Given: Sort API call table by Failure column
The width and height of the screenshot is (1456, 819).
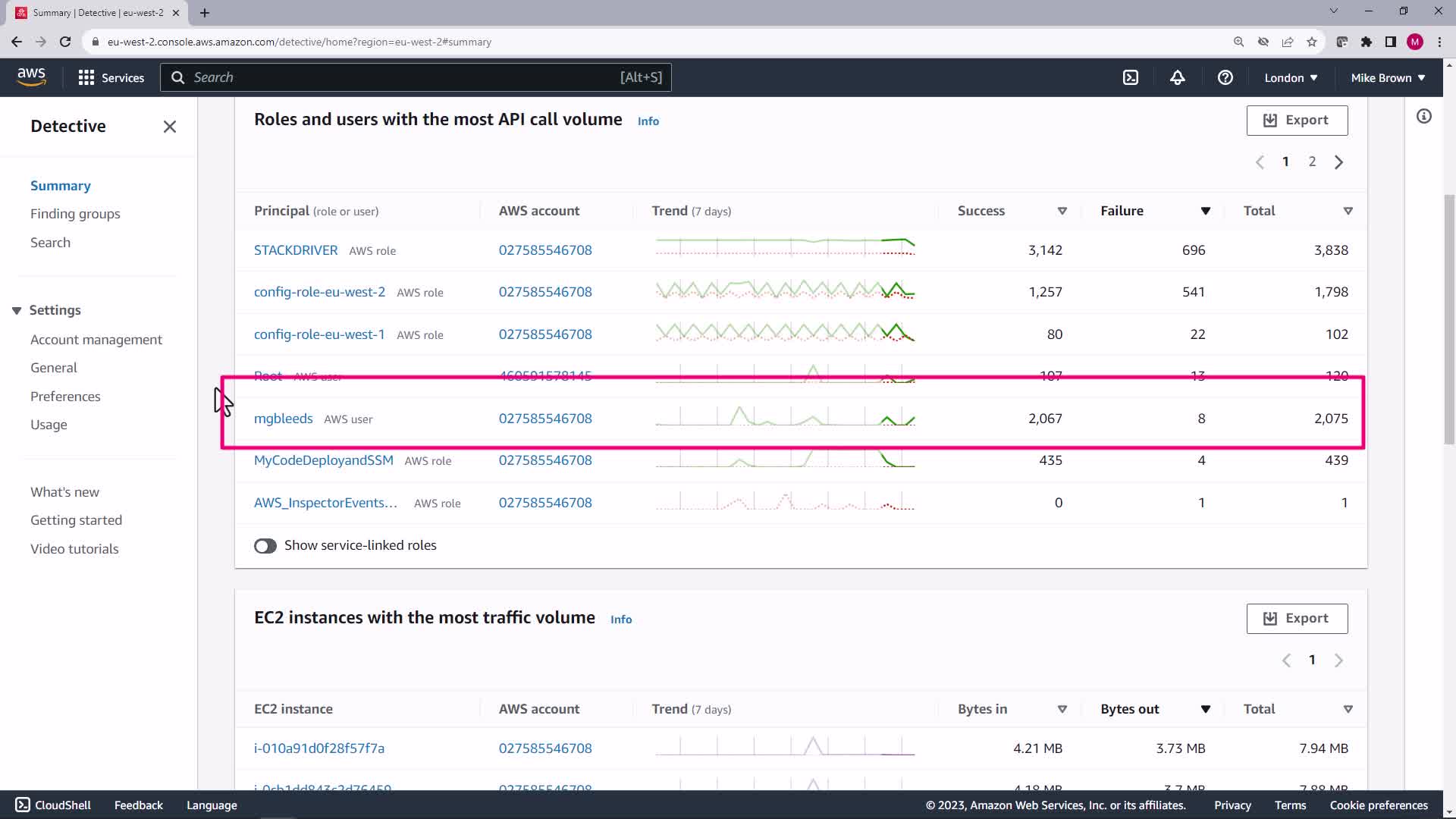Looking at the screenshot, I should coord(1205,211).
